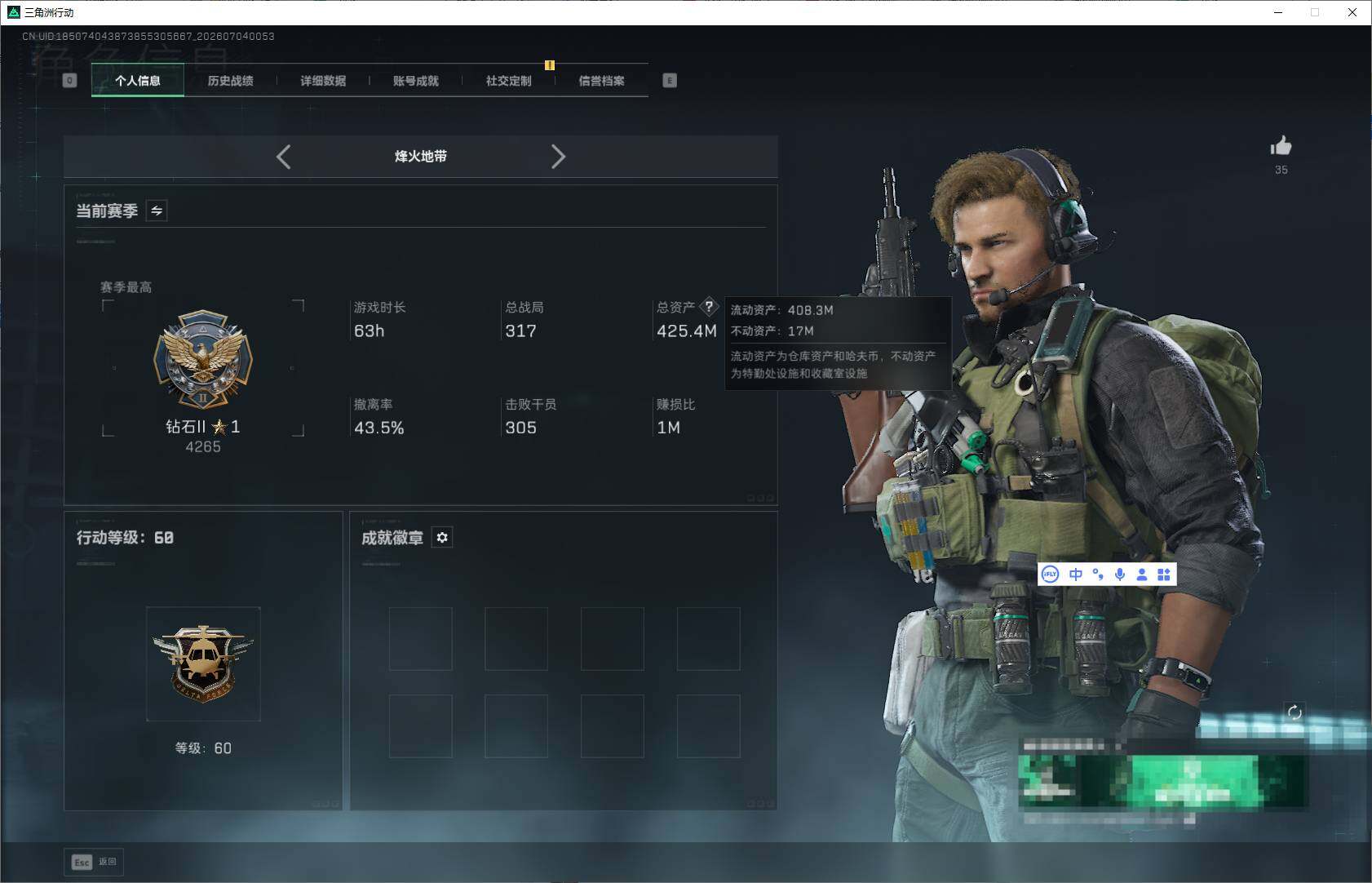Switch to next game mode with right chevron
Image resolution: width=1372 pixels, height=883 pixels.
pyautogui.click(x=558, y=157)
